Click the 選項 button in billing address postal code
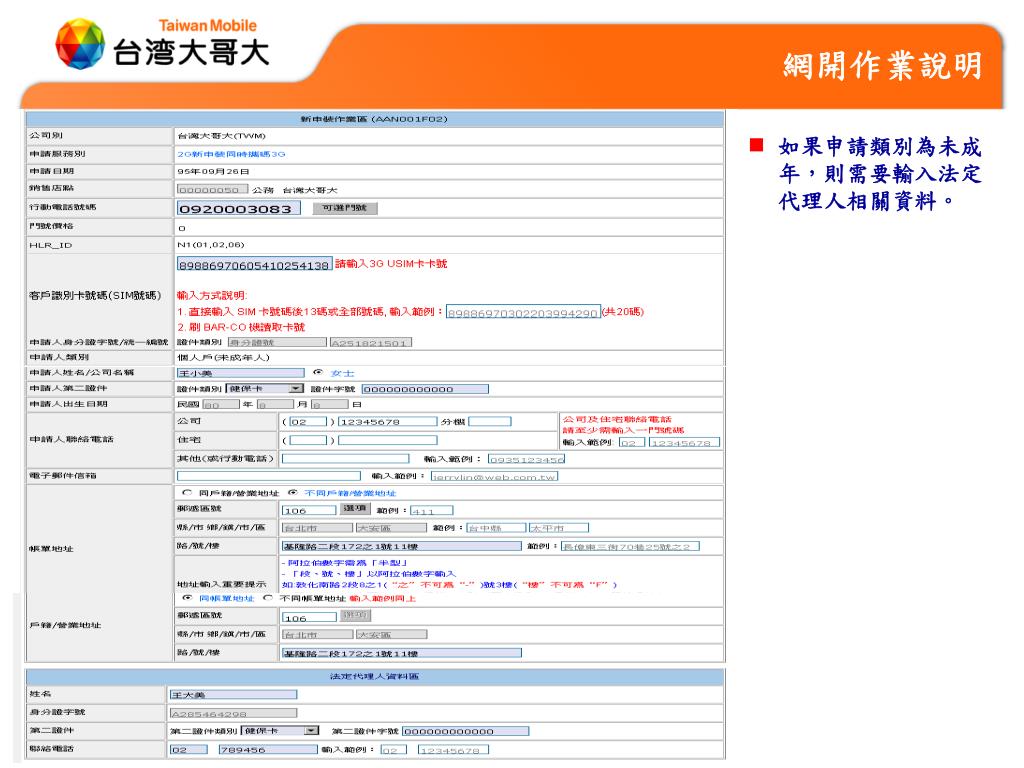 (355, 508)
